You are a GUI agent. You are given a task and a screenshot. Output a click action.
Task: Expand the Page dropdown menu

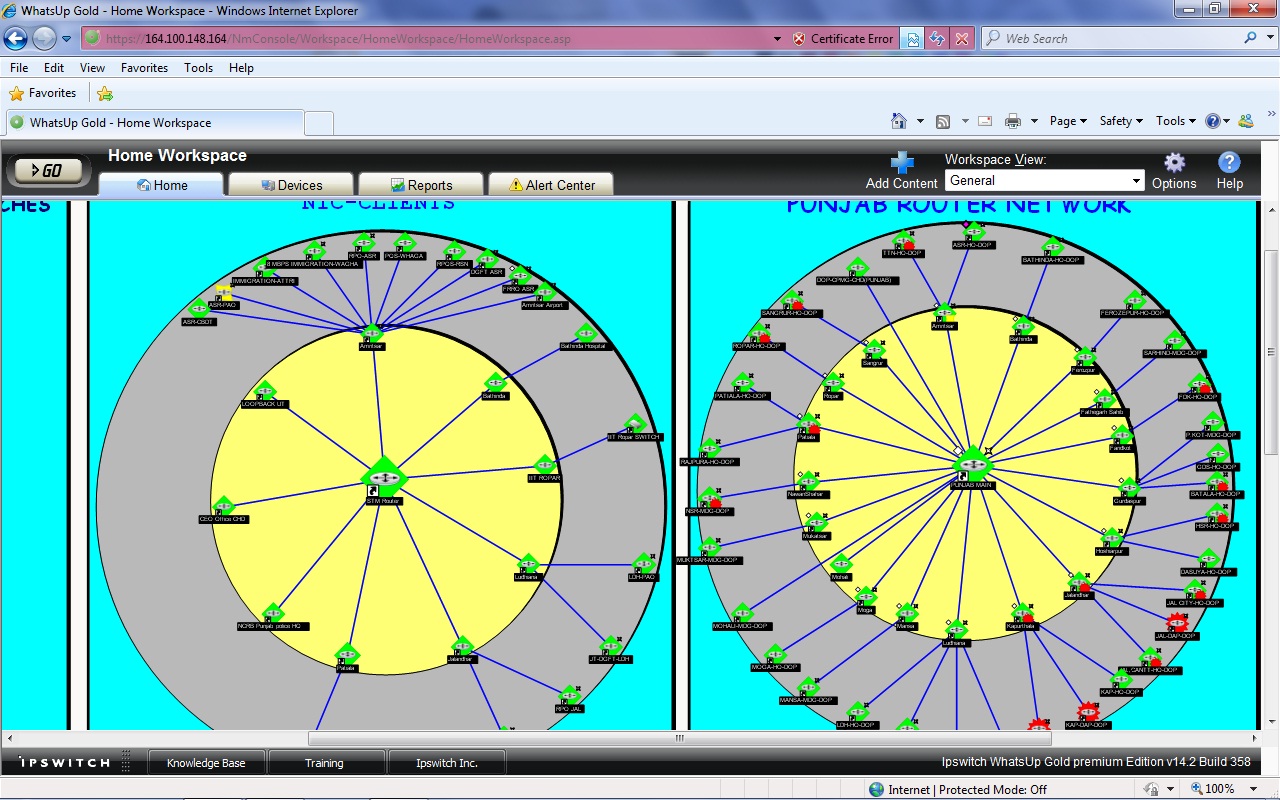[1067, 121]
